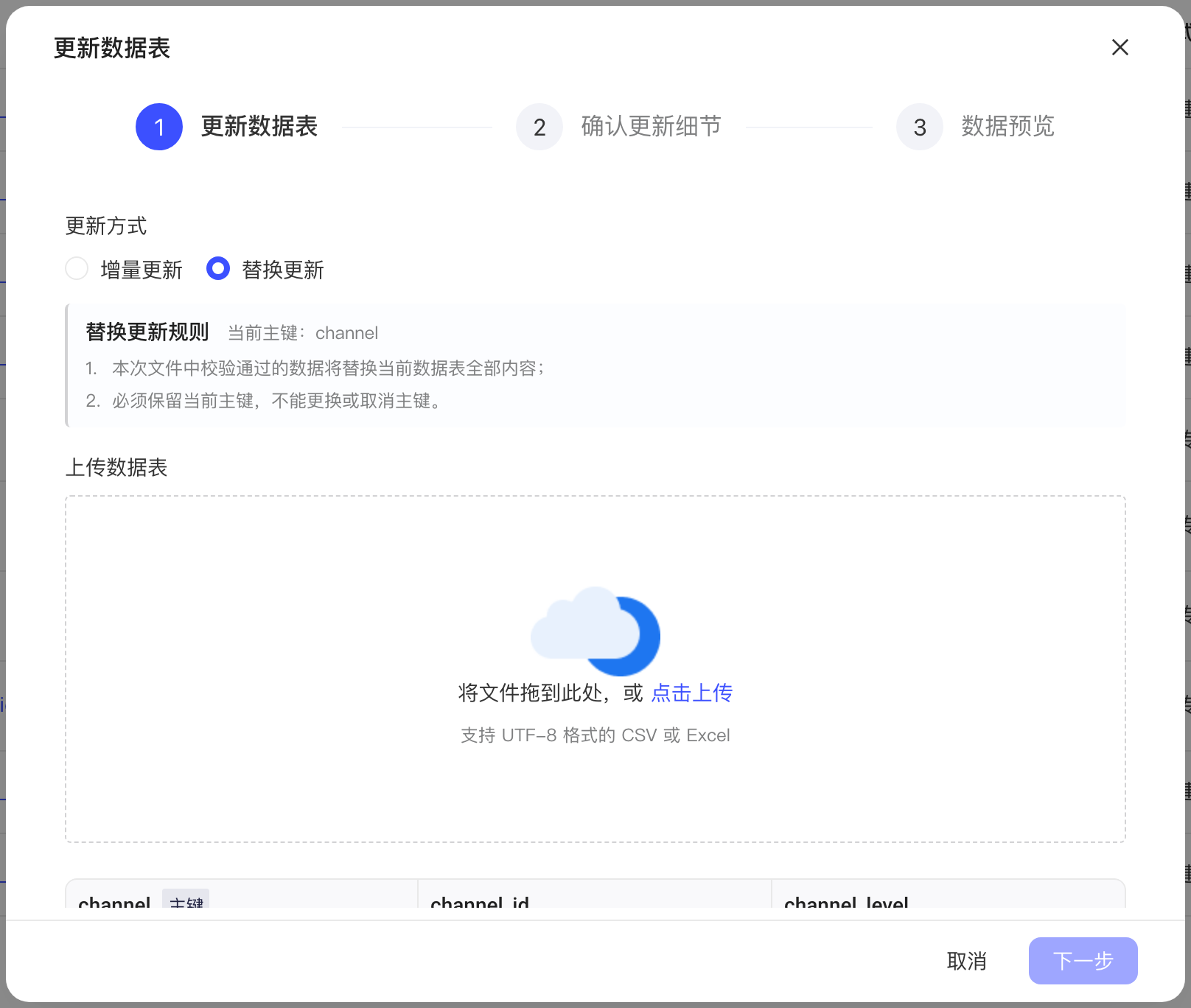This screenshot has width=1191, height=1008.
Task: Click the 下一步 button
Action: (1083, 961)
